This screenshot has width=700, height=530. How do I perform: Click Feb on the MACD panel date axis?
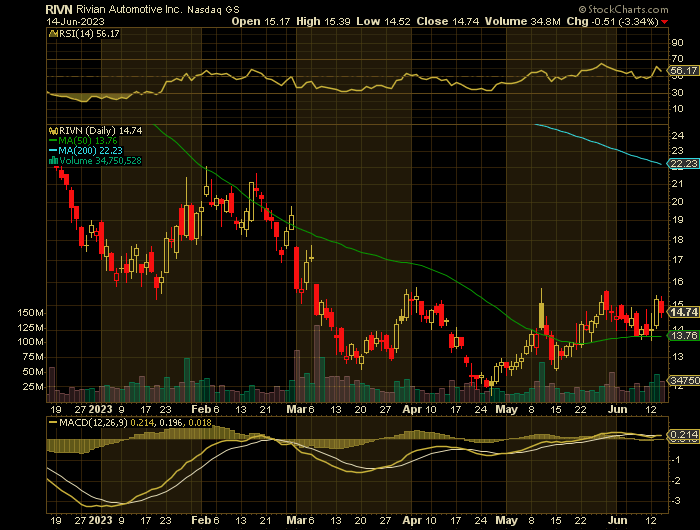200,520
